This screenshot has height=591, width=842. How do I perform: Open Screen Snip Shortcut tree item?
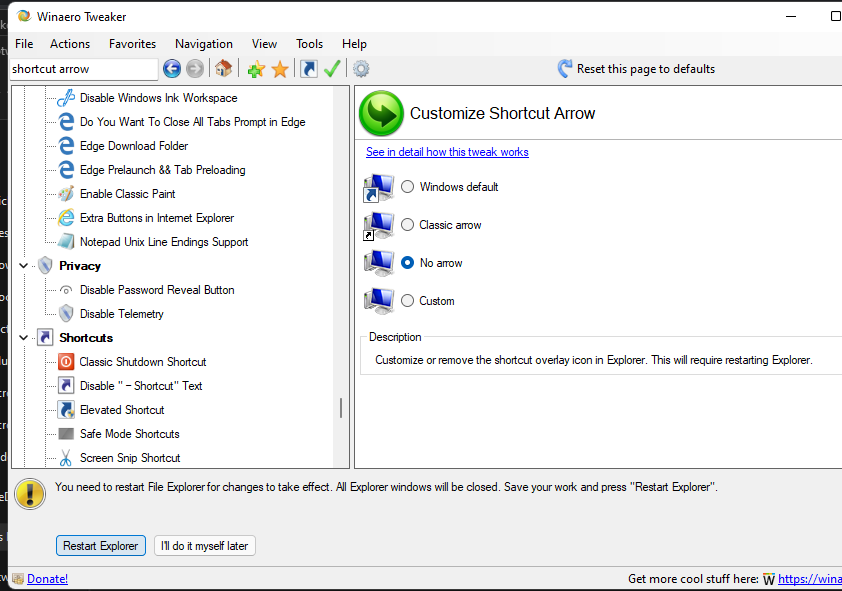click(x=130, y=458)
